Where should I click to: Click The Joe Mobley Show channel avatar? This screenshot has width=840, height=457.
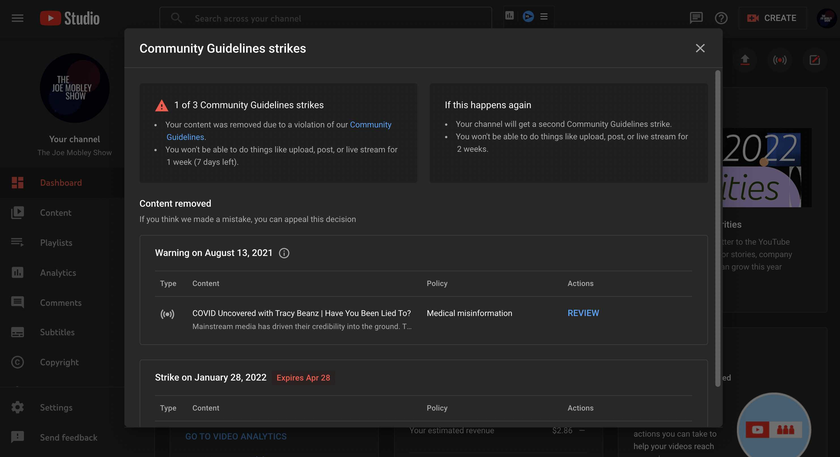point(74,88)
